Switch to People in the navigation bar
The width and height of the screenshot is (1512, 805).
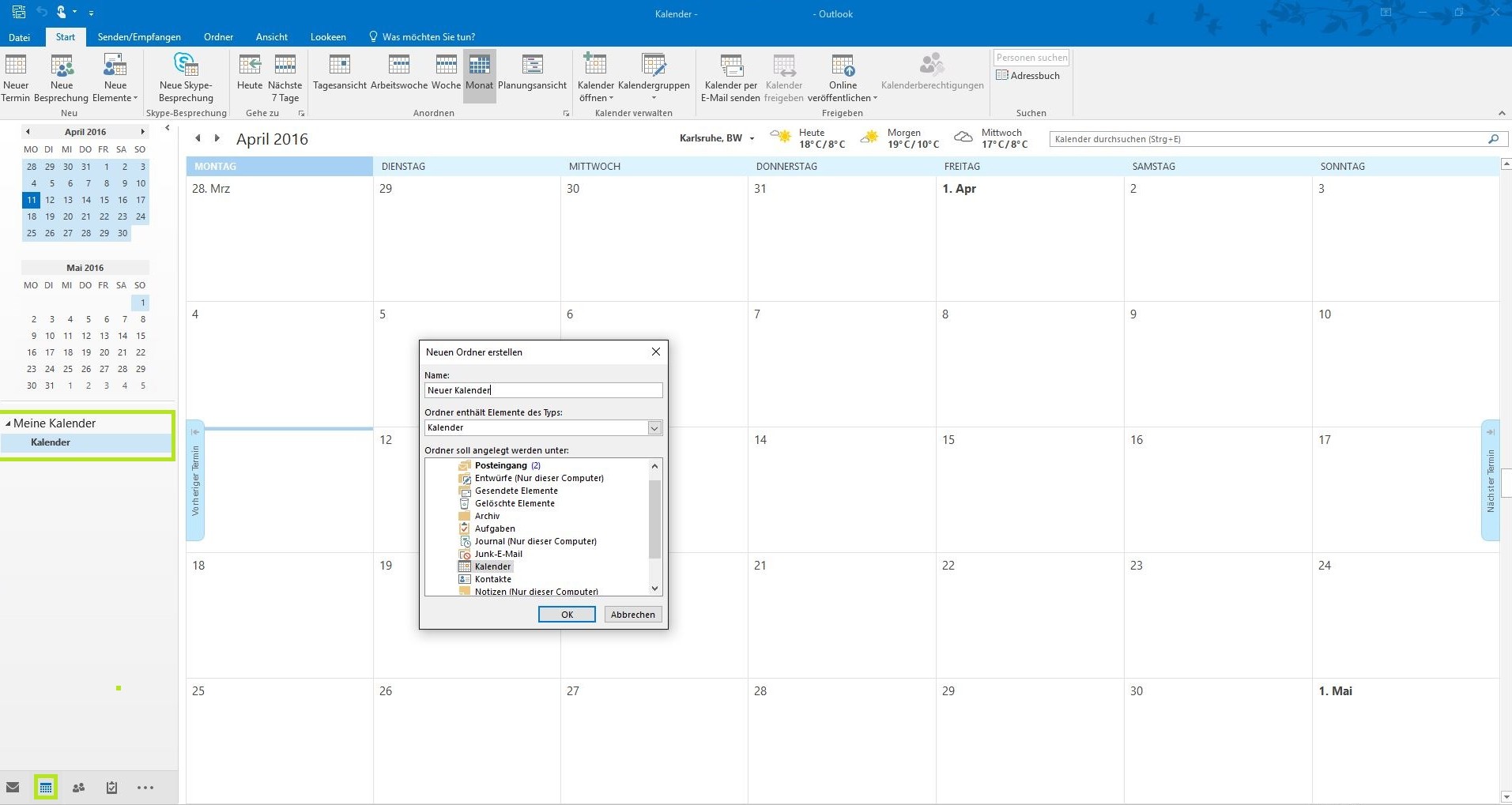[x=78, y=788]
